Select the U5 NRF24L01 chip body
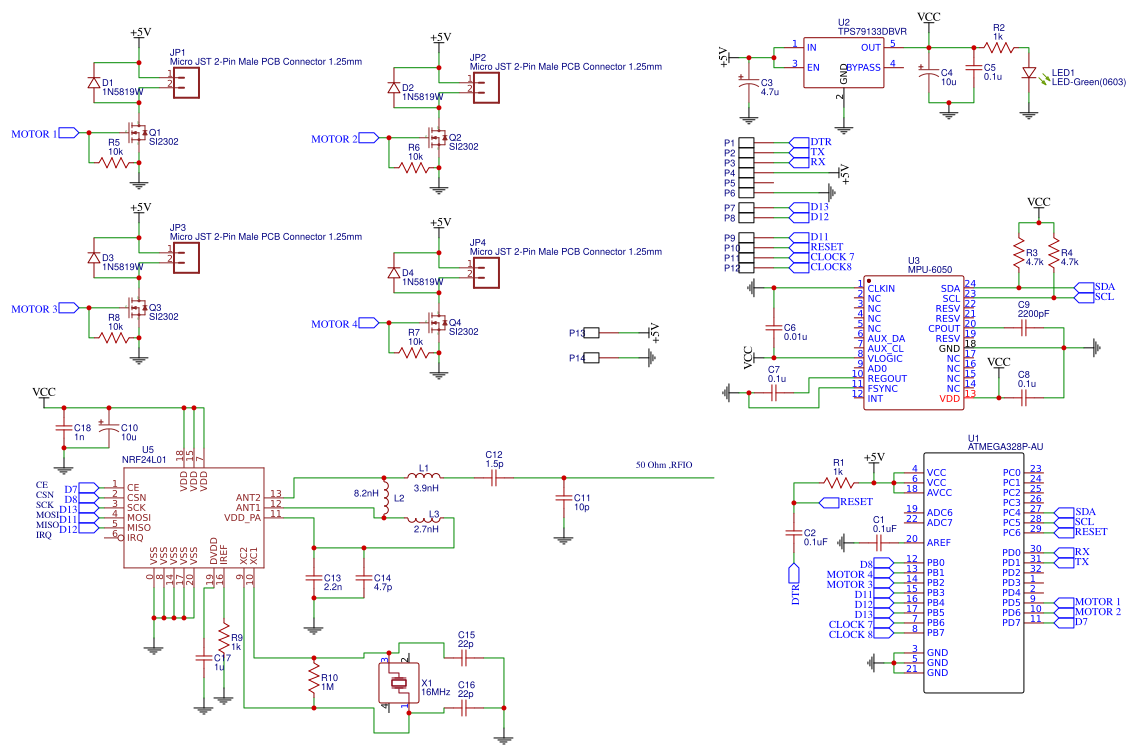1137x754 pixels. (x=193, y=517)
